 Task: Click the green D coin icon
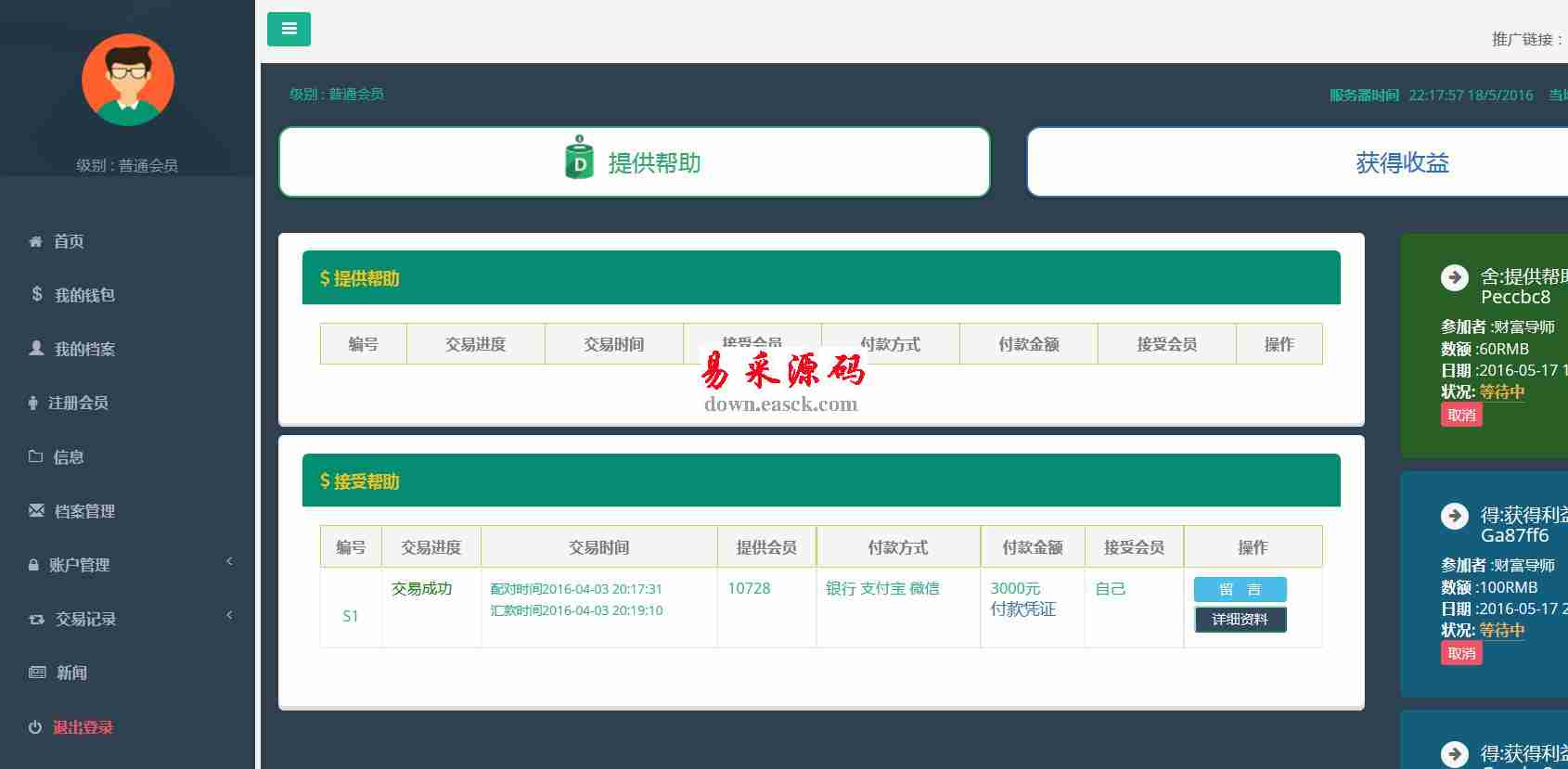coord(579,159)
